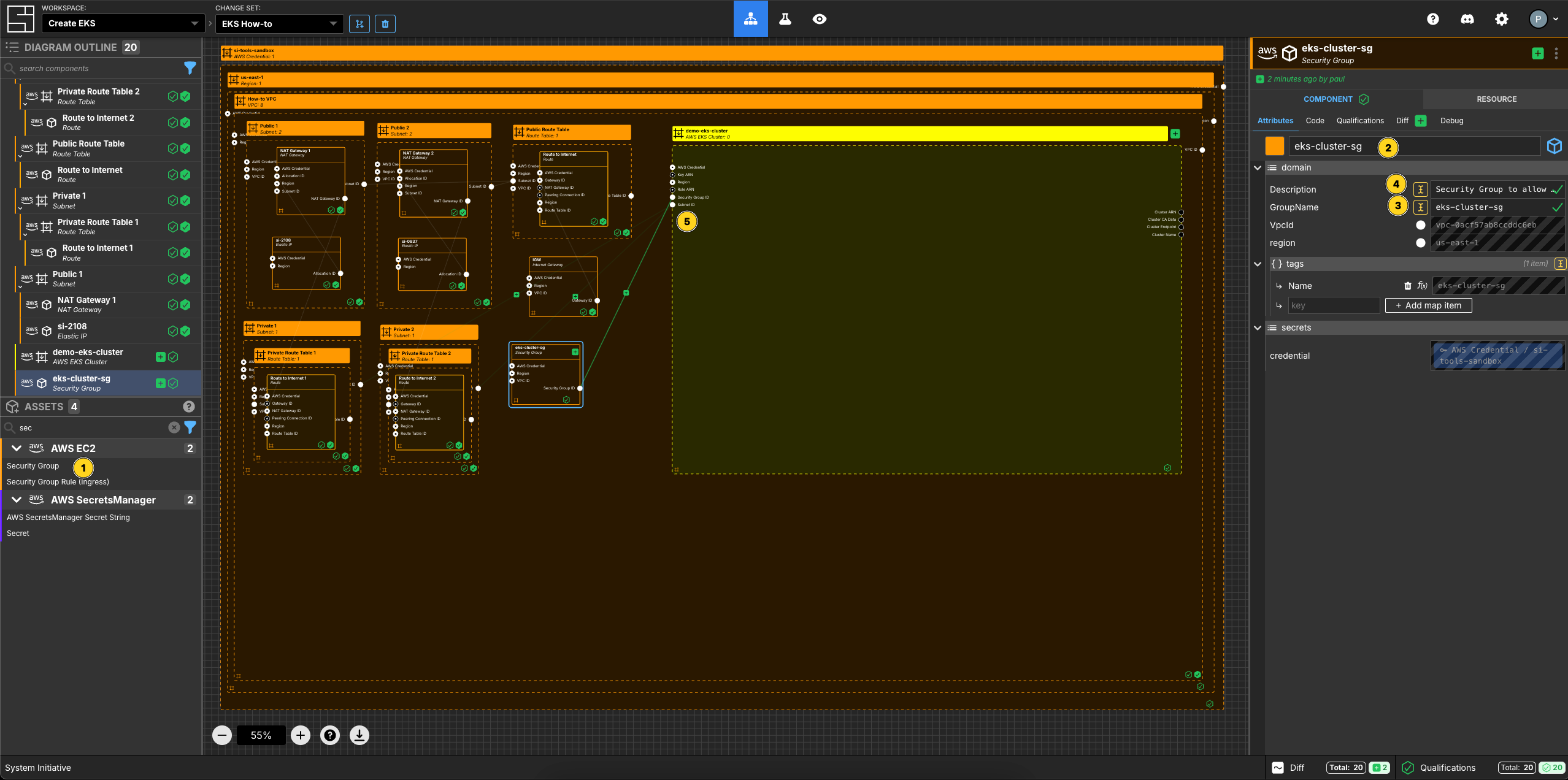The width and height of the screenshot is (1568, 780).
Task: Select AWS SecretsManager Secret String asset
Action: pyautogui.click(x=68, y=518)
